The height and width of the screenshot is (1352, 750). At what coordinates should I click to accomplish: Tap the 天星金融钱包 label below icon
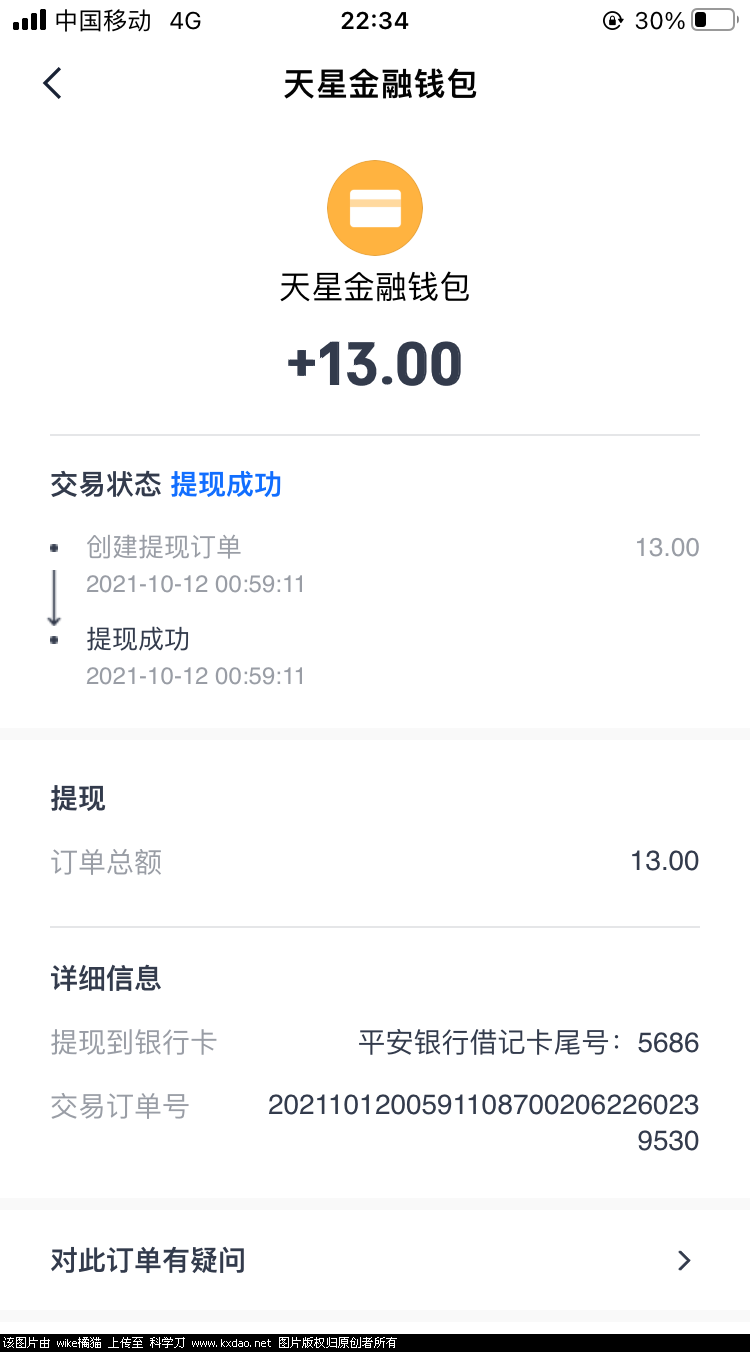375,288
